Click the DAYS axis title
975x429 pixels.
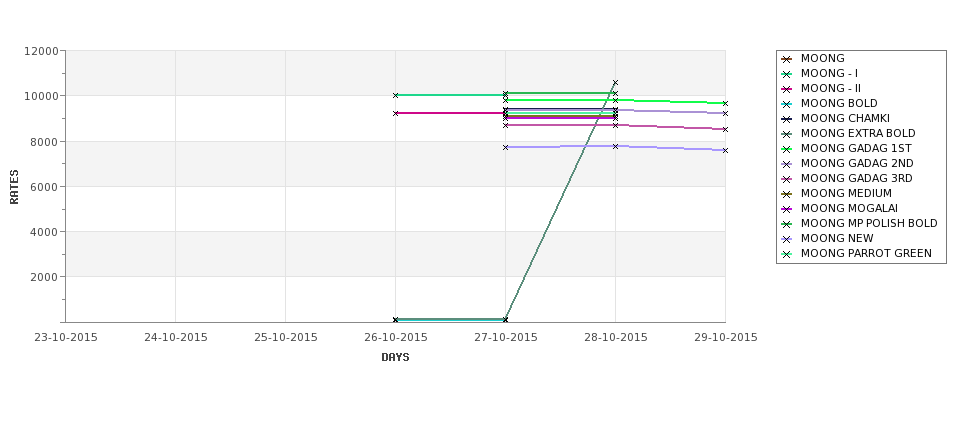395,358
